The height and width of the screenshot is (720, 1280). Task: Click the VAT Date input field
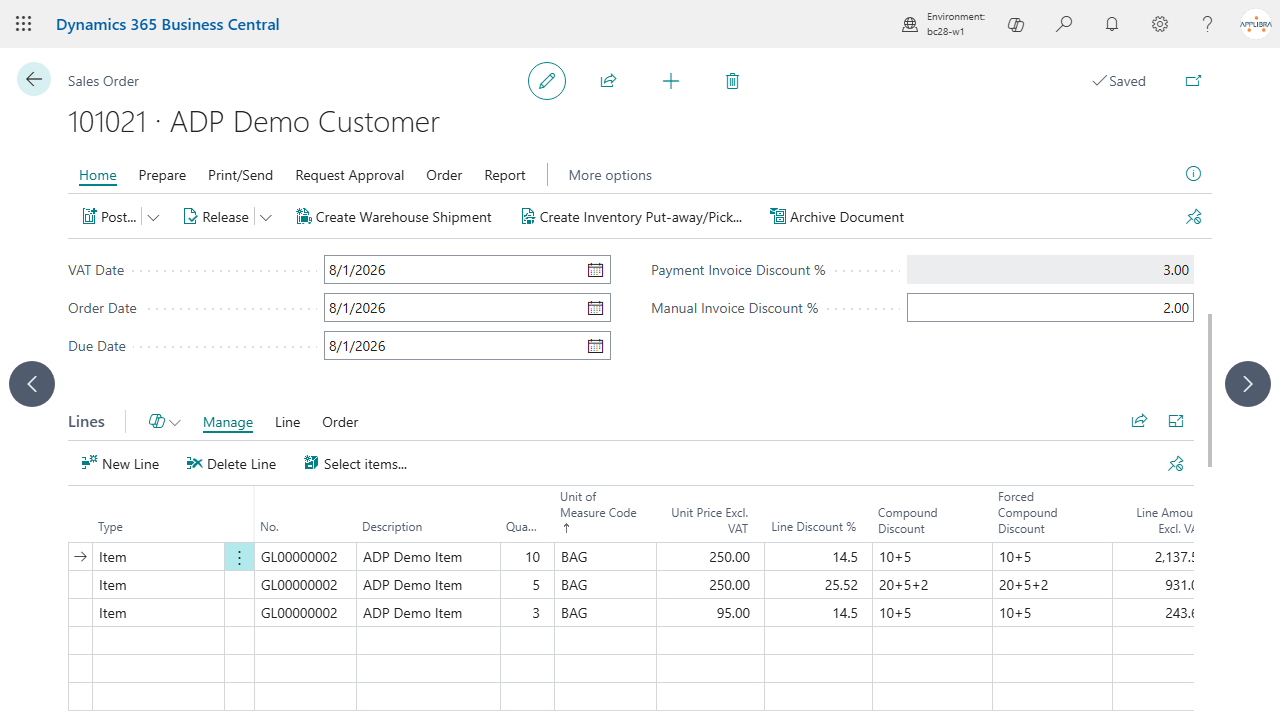pyautogui.click(x=467, y=270)
